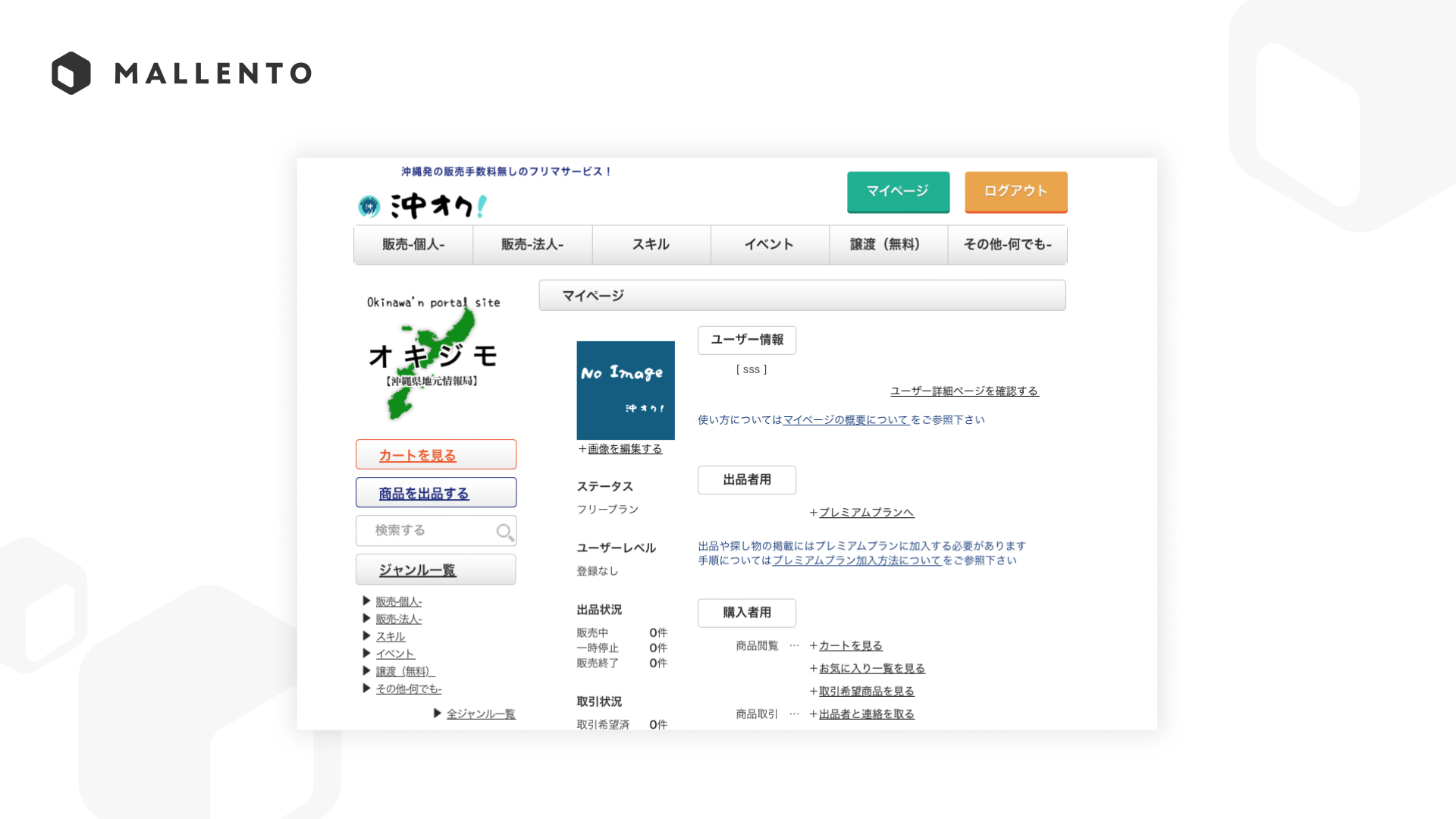Click the search magnifier icon
1456x819 pixels.
pyautogui.click(x=504, y=532)
